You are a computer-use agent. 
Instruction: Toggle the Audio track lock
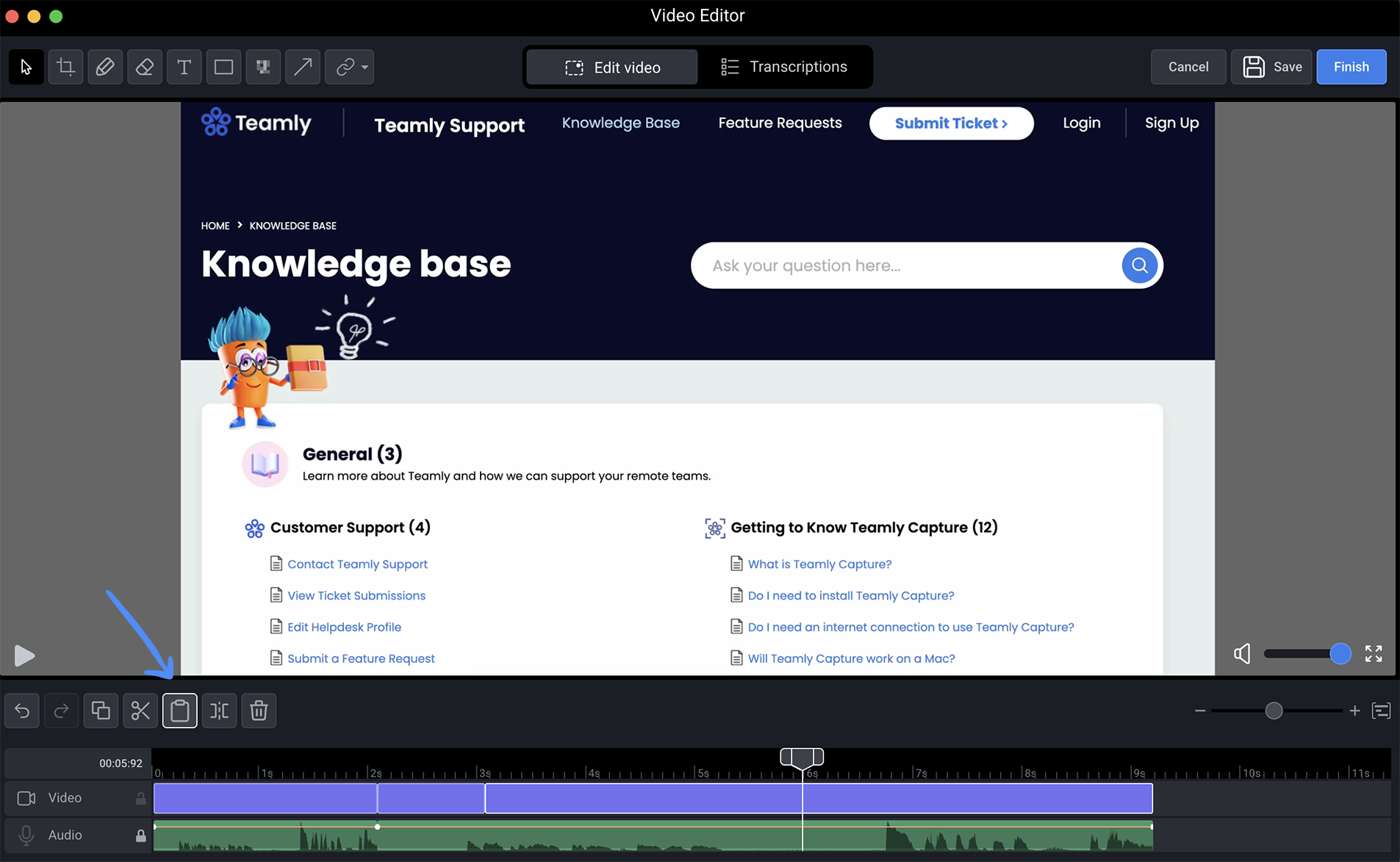140,836
